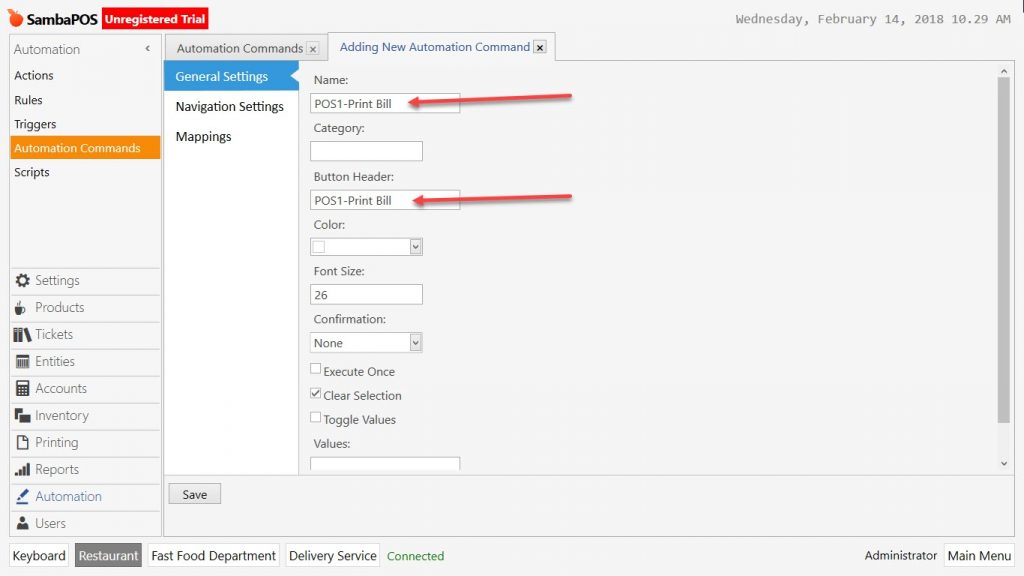The height and width of the screenshot is (576, 1024).
Task: Select the Delivery Service department button
Action: point(332,556)
